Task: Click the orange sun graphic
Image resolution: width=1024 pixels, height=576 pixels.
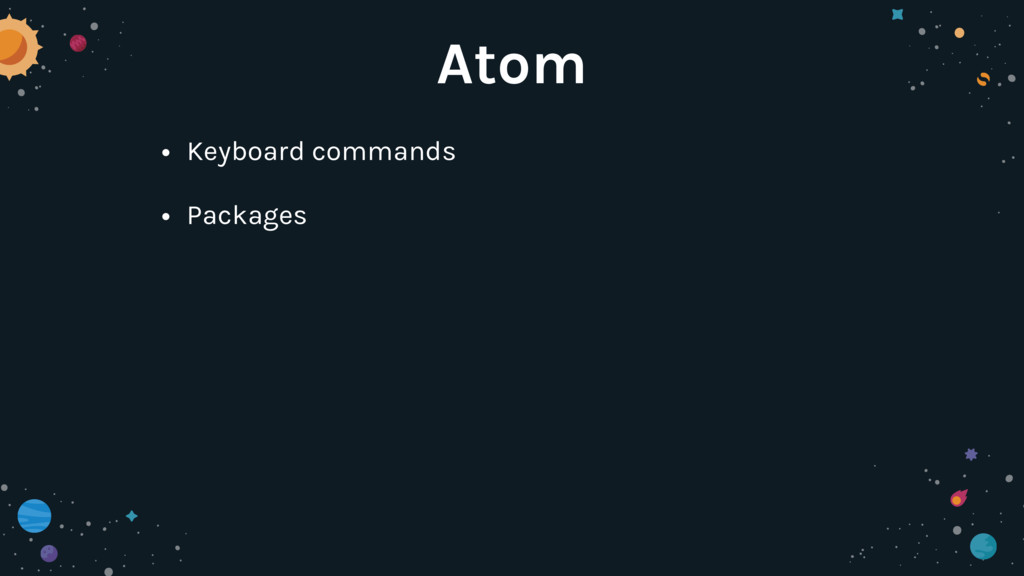Action: pyautogui.click(x=18, y=48)
